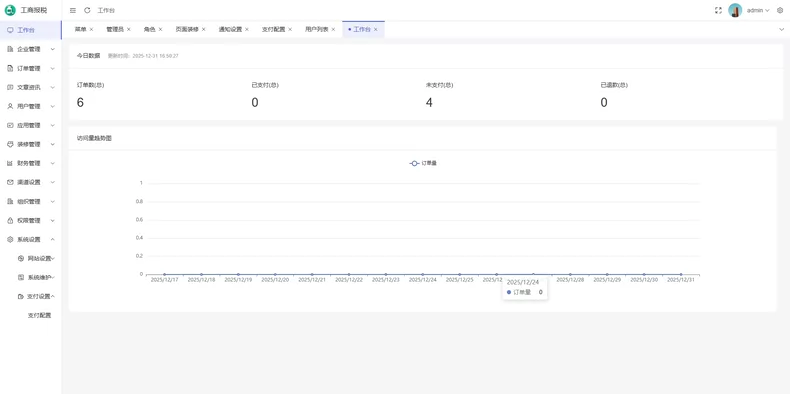Close the 管理员 tab

tap(128, 29)
